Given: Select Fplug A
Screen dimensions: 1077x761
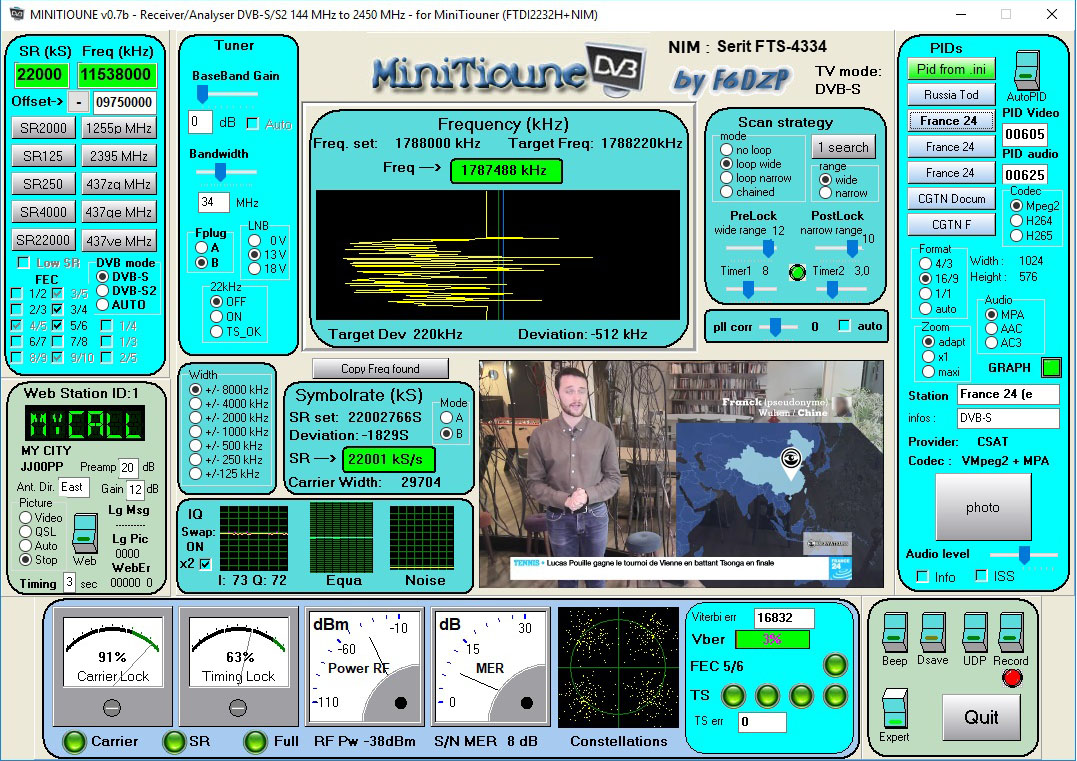Looking at the screenshot, I should 201,247.
